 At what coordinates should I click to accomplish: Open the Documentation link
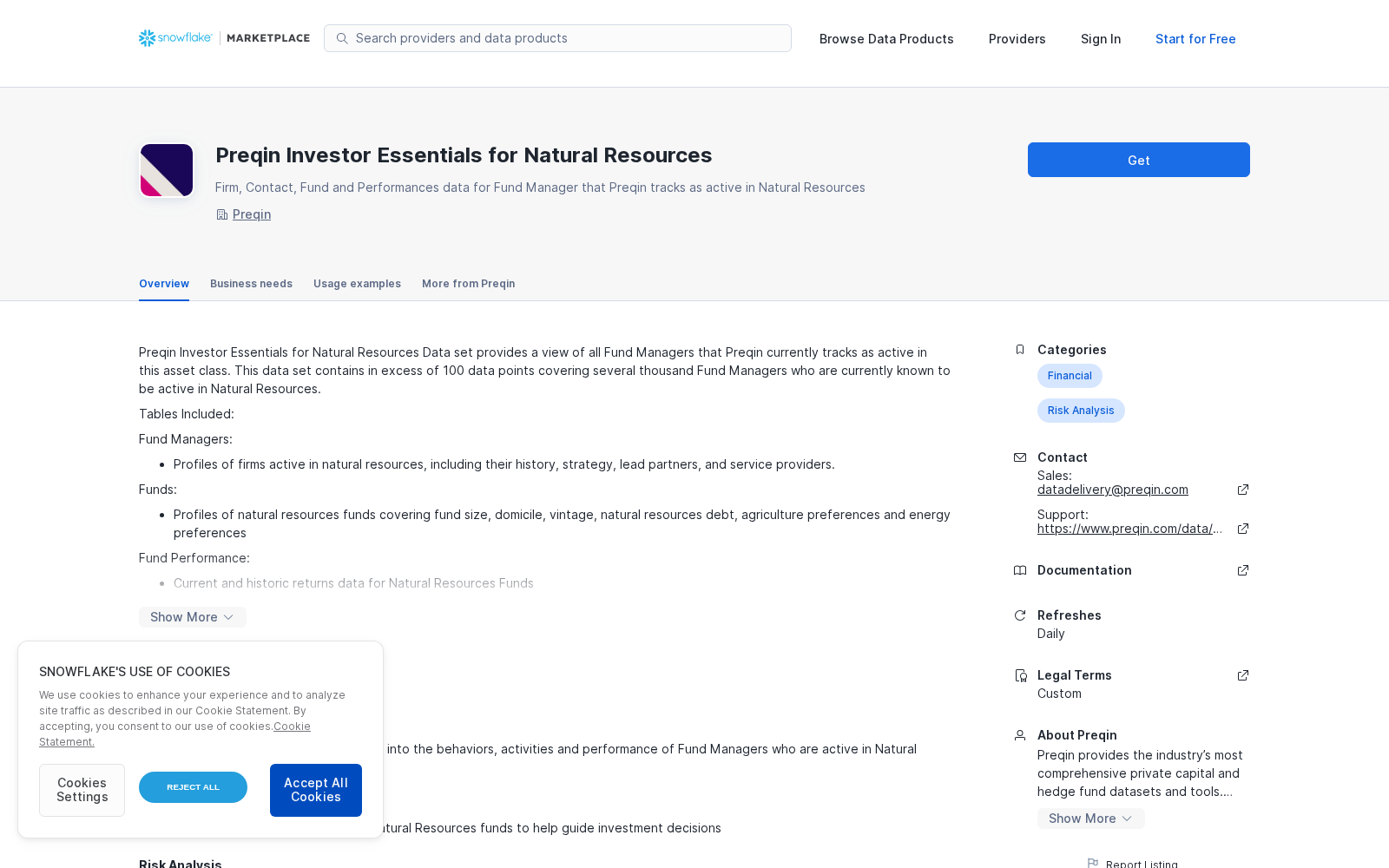(1084, 570)
